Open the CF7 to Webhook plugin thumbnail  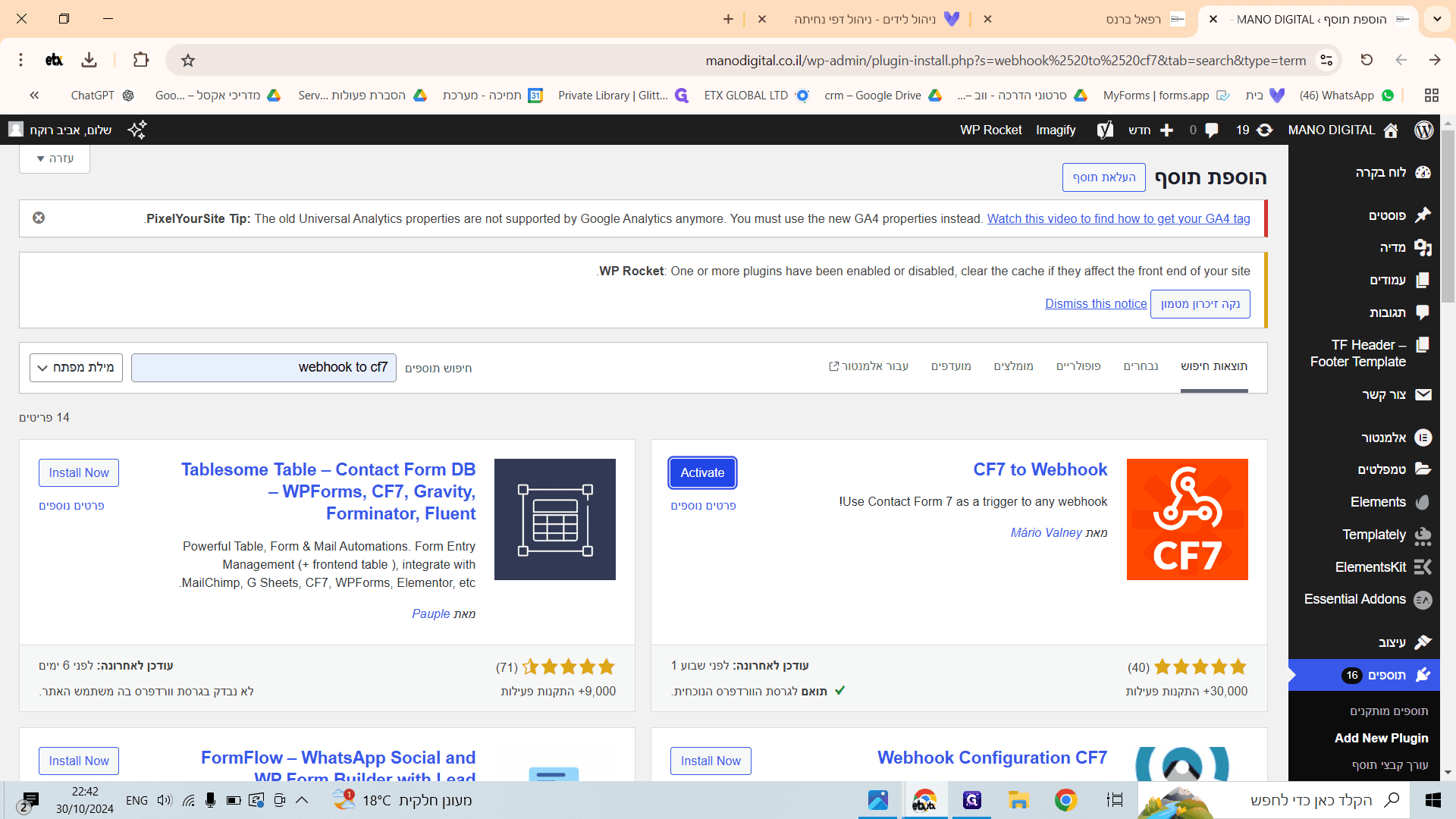[1187, 519]
